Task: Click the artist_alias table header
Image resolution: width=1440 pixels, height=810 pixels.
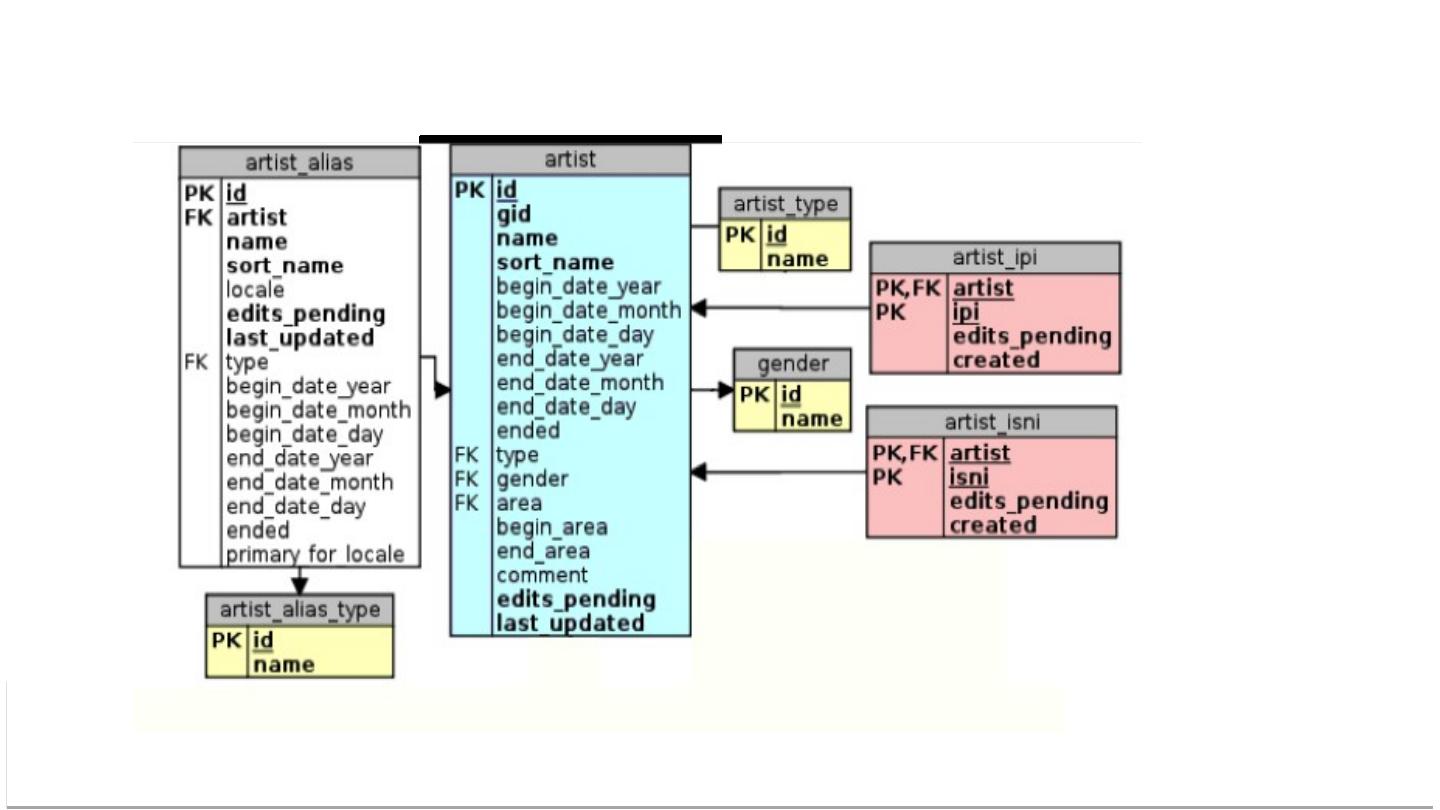Action: tap(299, 162)
